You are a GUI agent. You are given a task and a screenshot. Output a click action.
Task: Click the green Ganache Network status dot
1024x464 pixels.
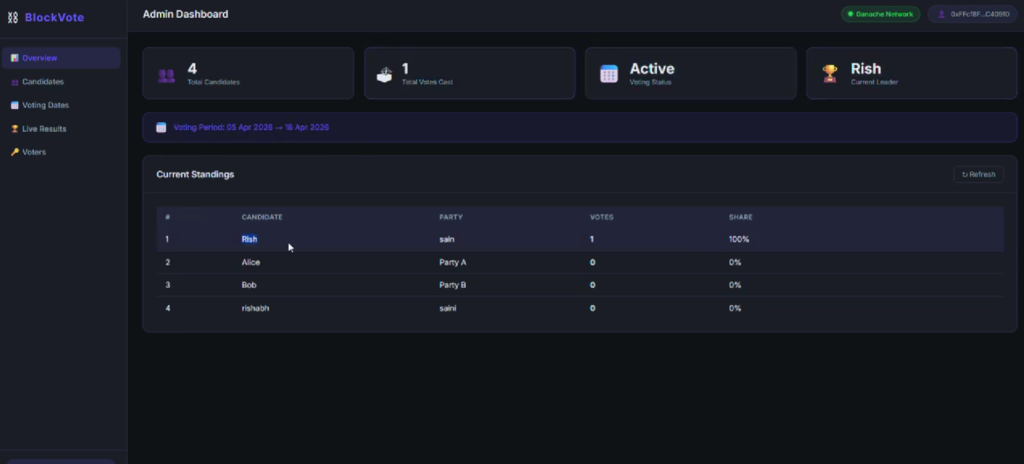pos(850,14)
